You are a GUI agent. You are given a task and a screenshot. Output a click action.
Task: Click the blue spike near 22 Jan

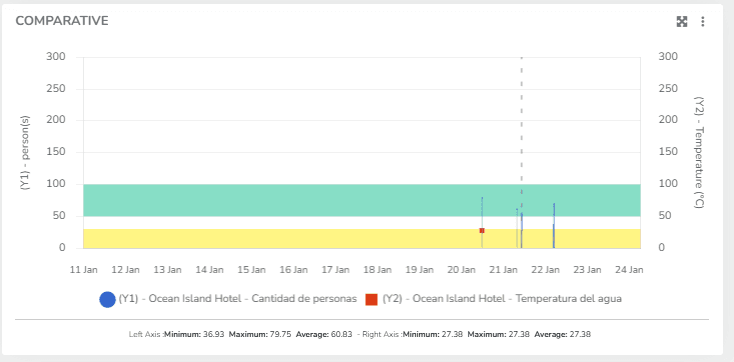[x=554, y=225]
